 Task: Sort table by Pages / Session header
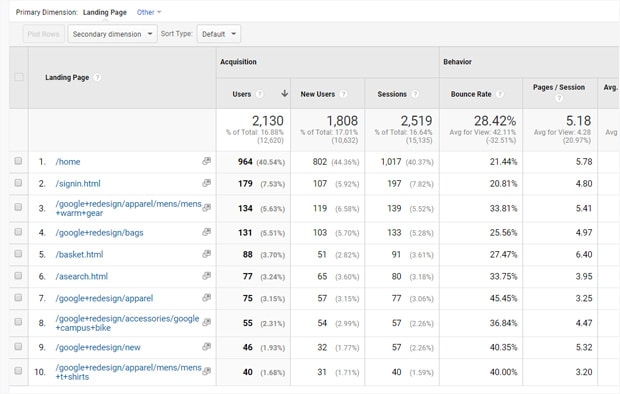559,87
